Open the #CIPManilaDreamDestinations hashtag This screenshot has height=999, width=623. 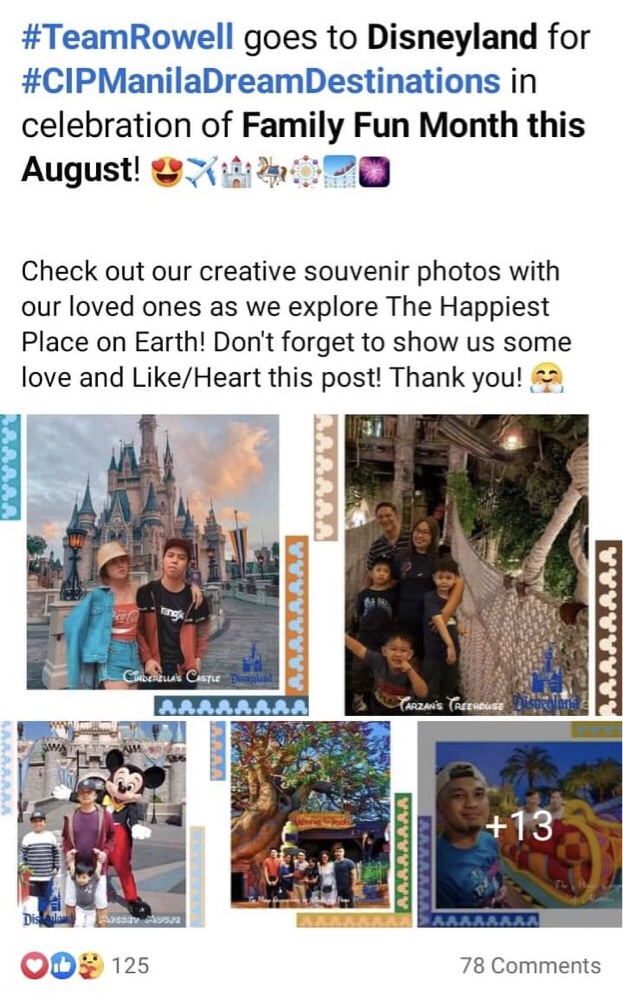(261, 81)
